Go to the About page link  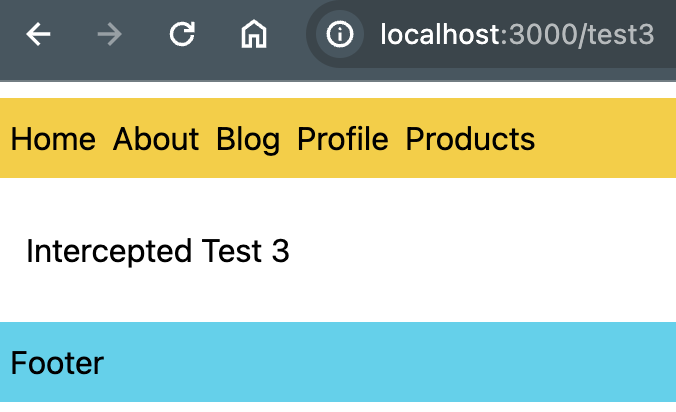(156, 139)
